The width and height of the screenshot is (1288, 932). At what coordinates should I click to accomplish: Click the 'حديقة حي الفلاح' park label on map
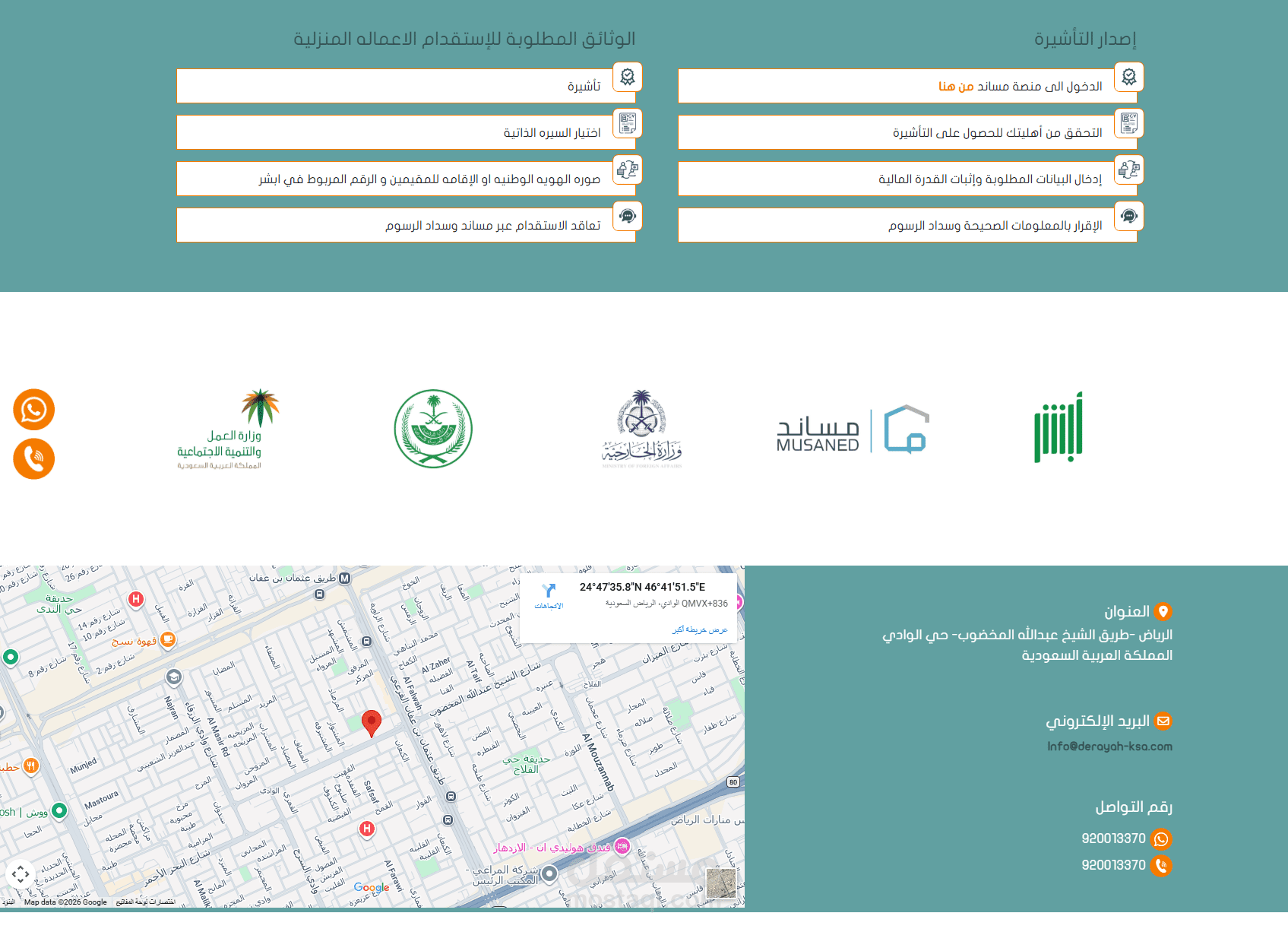point(526,764)
